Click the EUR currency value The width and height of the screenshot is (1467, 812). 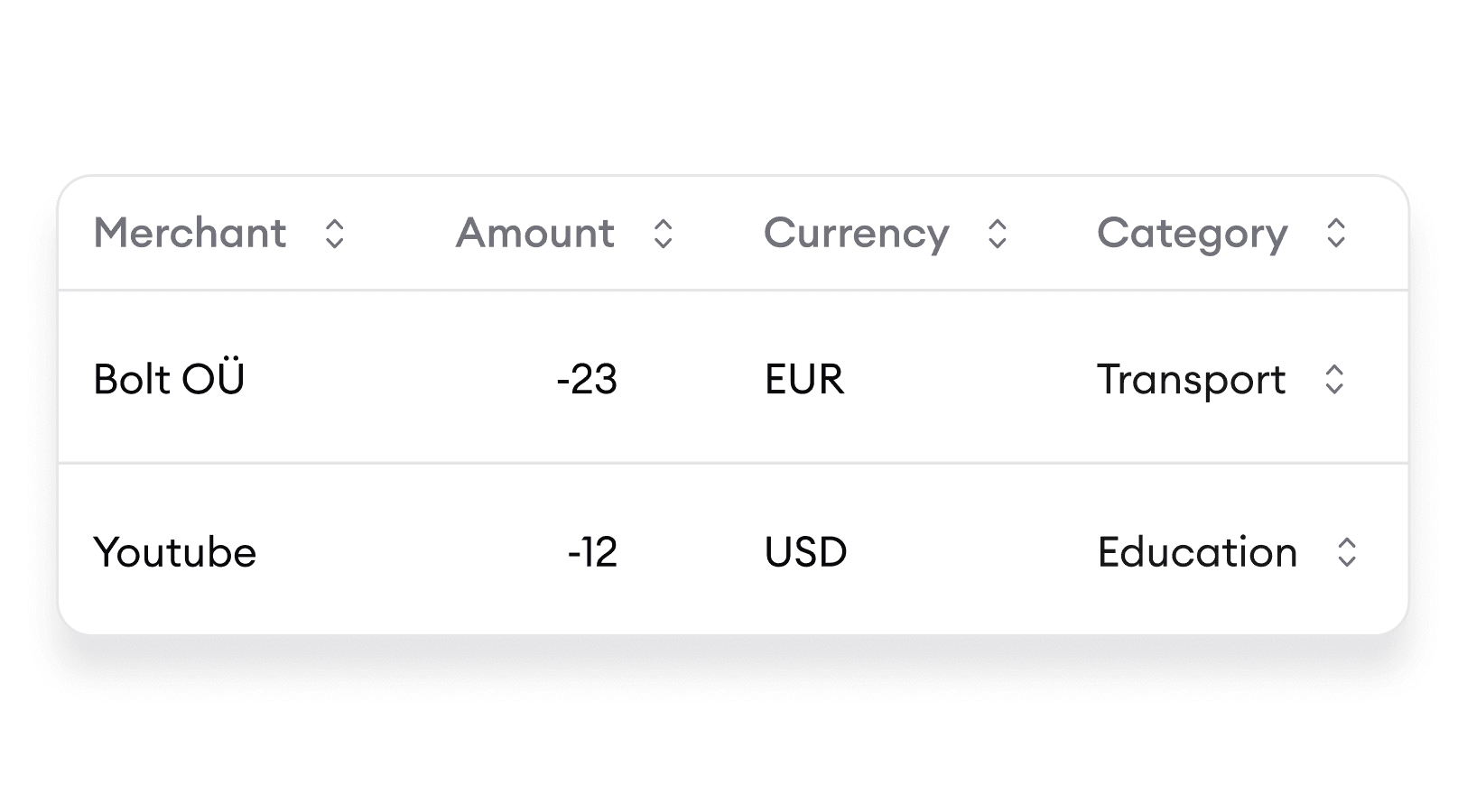(x=803, y=380)
